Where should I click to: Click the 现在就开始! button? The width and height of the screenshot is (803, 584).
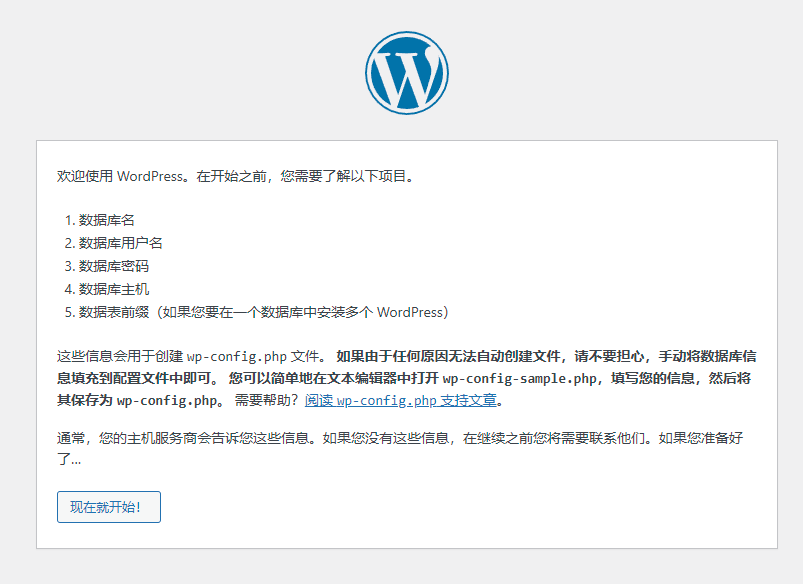[x=108, y=507]
